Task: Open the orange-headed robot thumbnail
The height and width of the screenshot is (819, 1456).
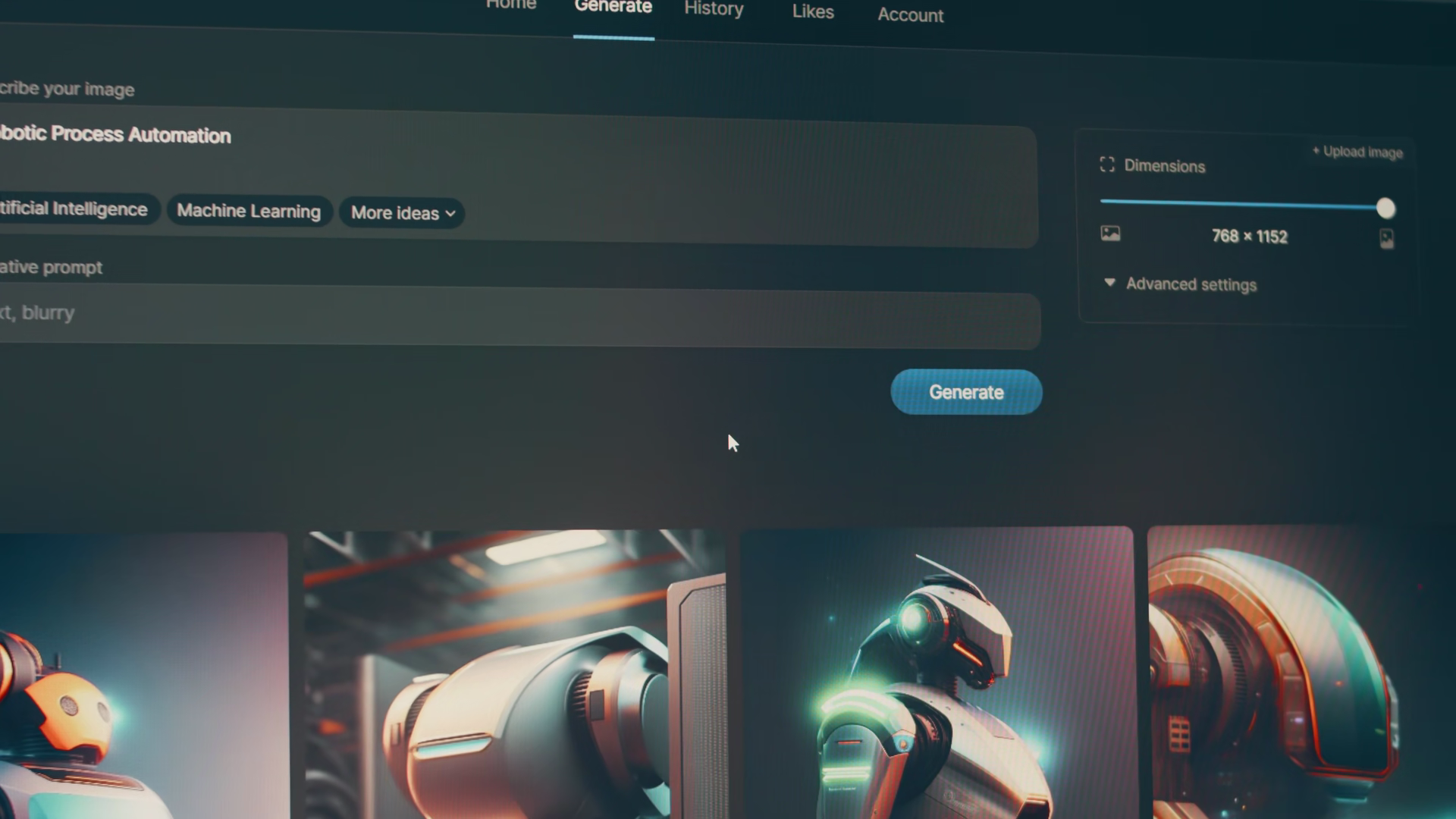Action: point(143,675)
